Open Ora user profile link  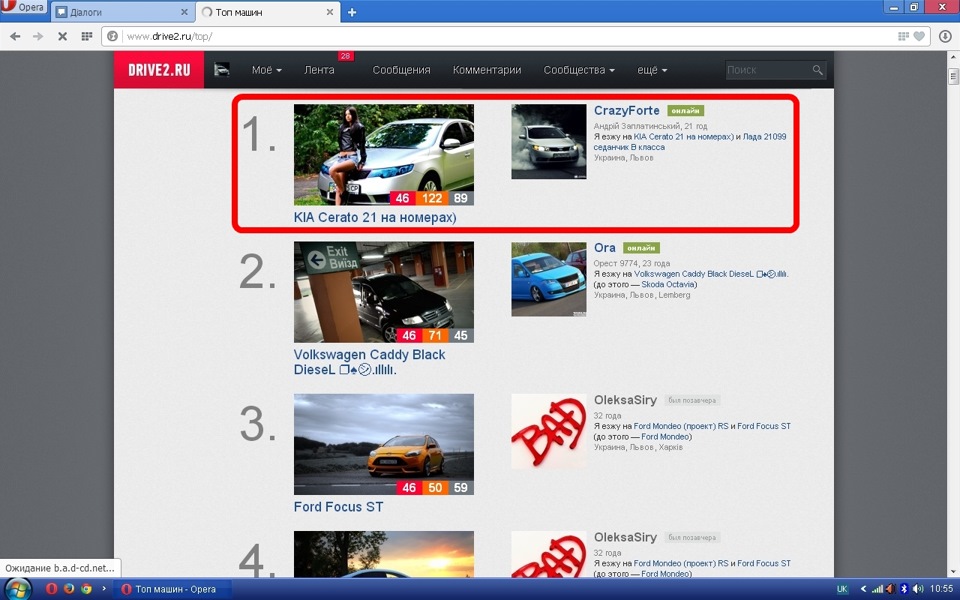tap(604, 248)
